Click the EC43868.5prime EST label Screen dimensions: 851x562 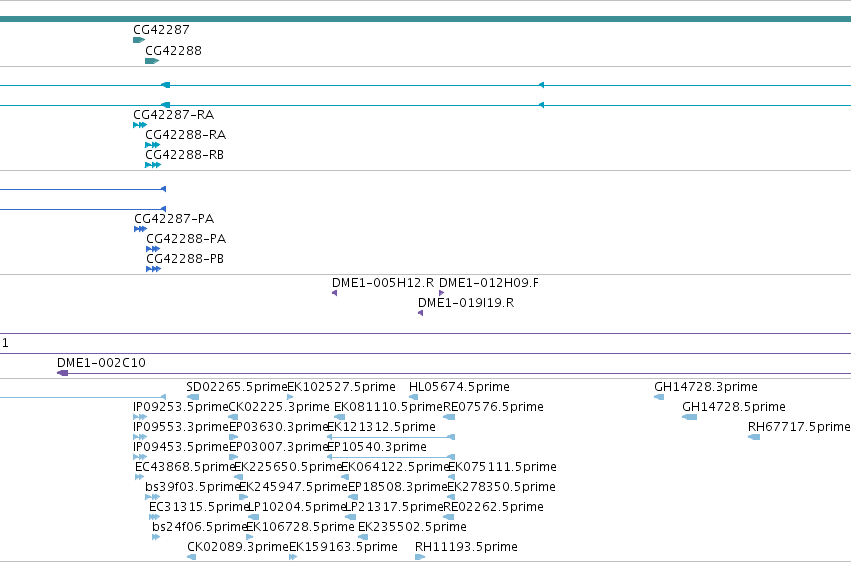pyautogui.click(x=185, y=467)
